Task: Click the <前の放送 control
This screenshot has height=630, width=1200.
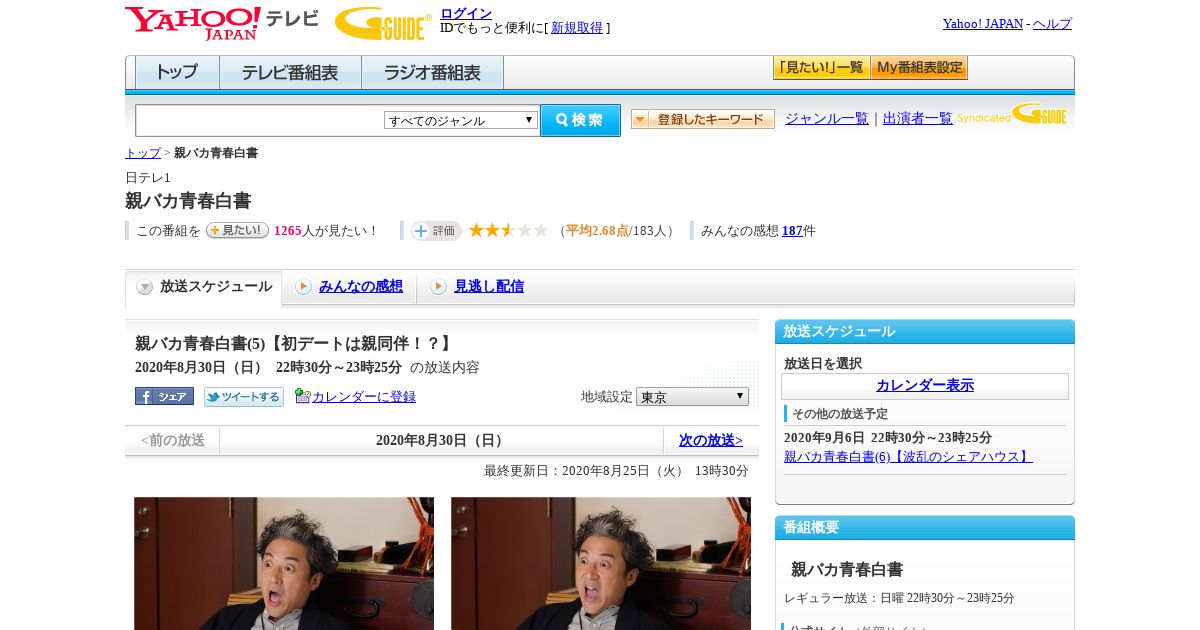Action: pos(173,440)
